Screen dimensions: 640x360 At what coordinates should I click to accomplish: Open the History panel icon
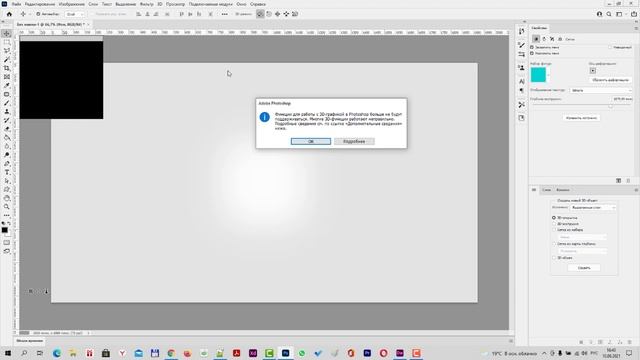click(x=521, y=31)
